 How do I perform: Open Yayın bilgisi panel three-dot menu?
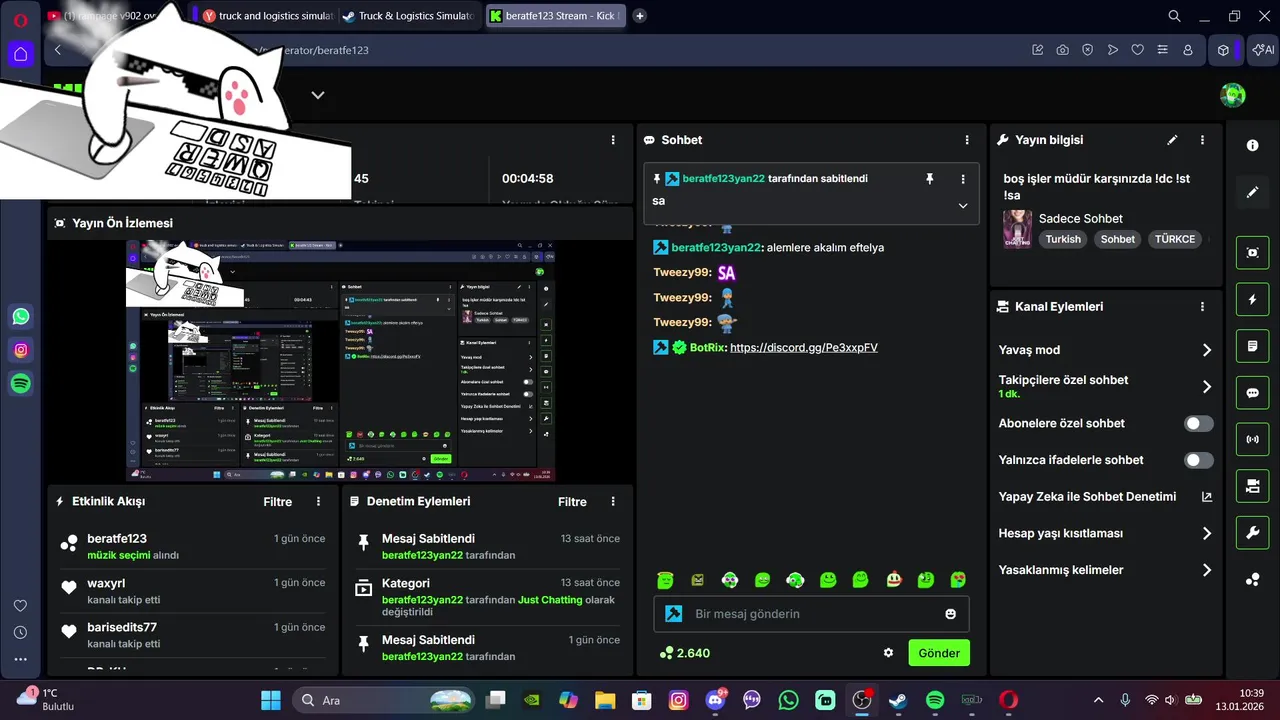[x=1202, y=140]
